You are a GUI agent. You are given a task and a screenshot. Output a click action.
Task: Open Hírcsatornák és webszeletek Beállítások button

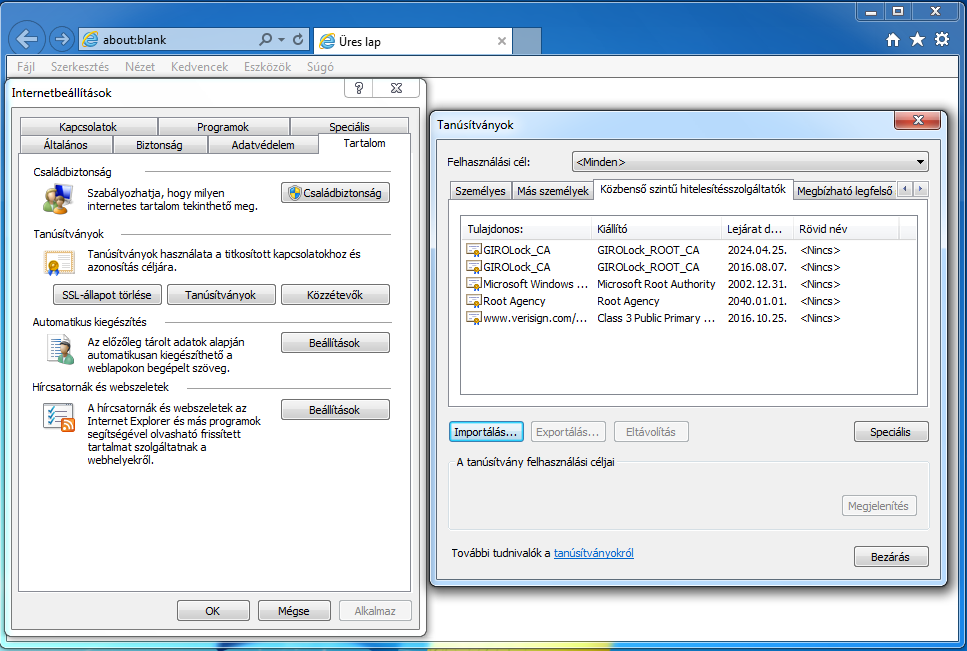click(335, 410)
